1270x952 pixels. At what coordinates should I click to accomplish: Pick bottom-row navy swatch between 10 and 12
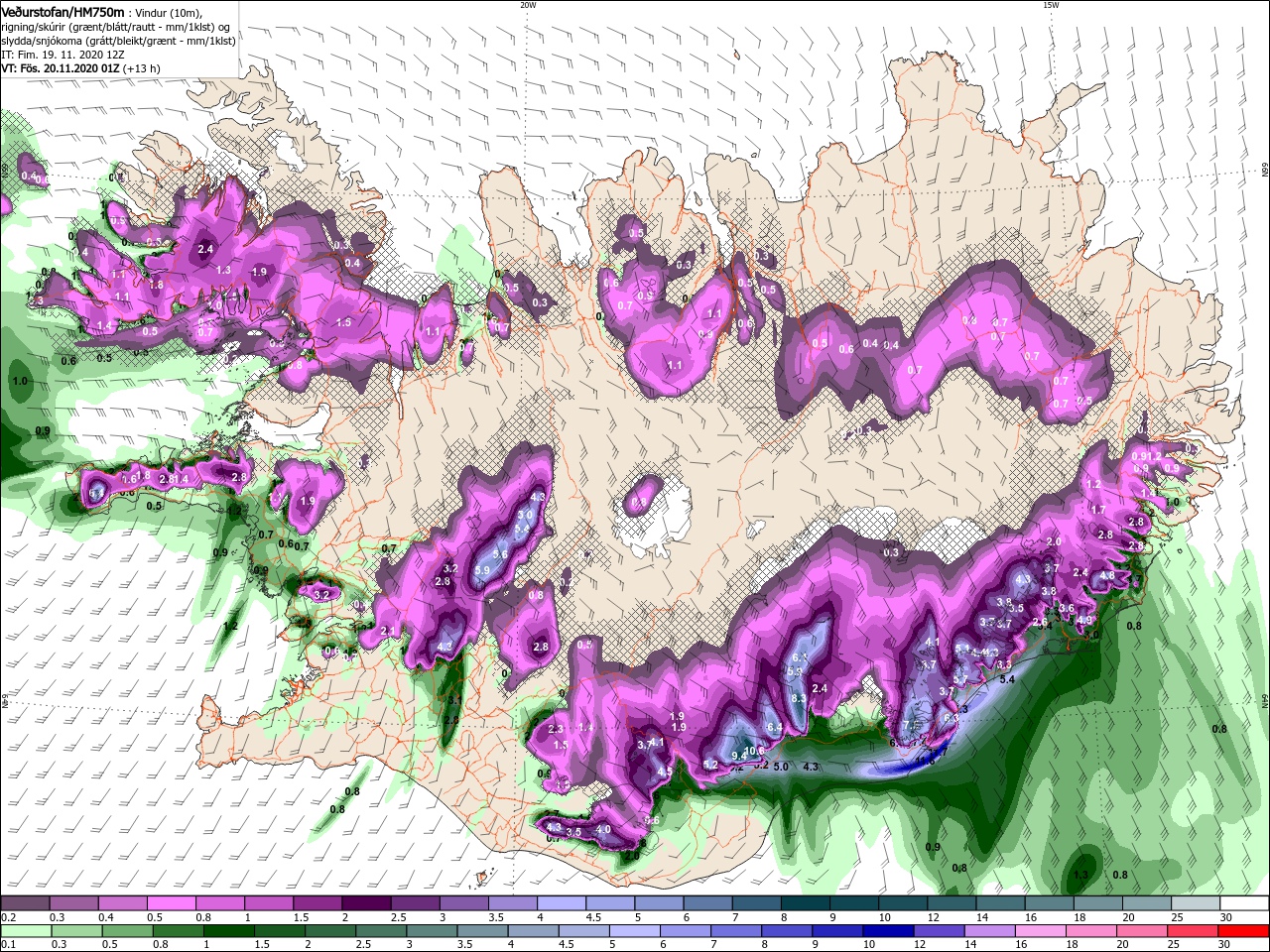pos(889,931)
